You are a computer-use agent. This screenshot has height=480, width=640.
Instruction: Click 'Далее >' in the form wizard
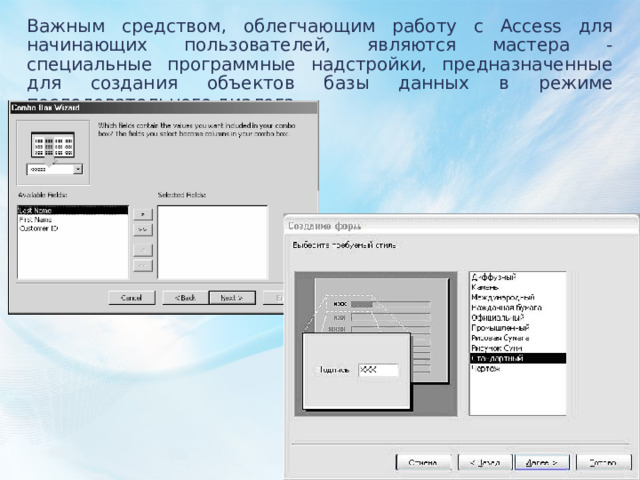pos(542,462)
